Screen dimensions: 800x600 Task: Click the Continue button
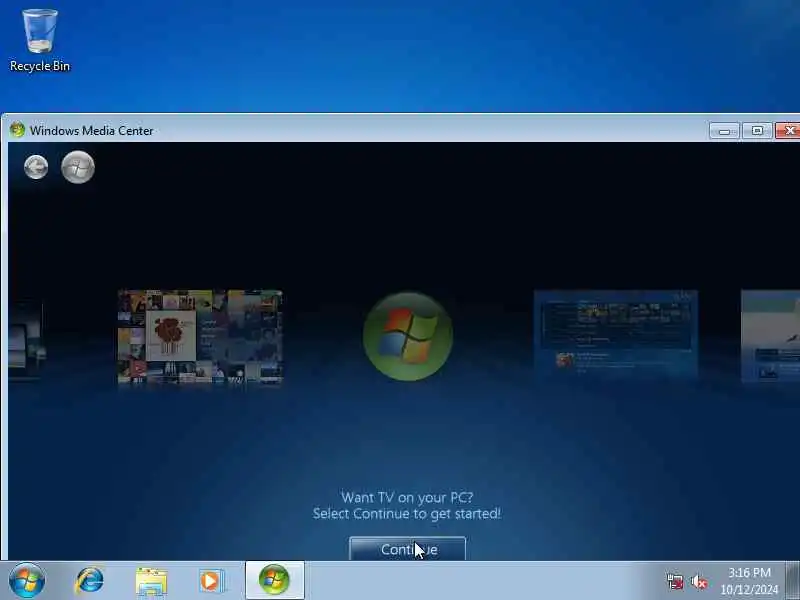[x=407, y=548]
